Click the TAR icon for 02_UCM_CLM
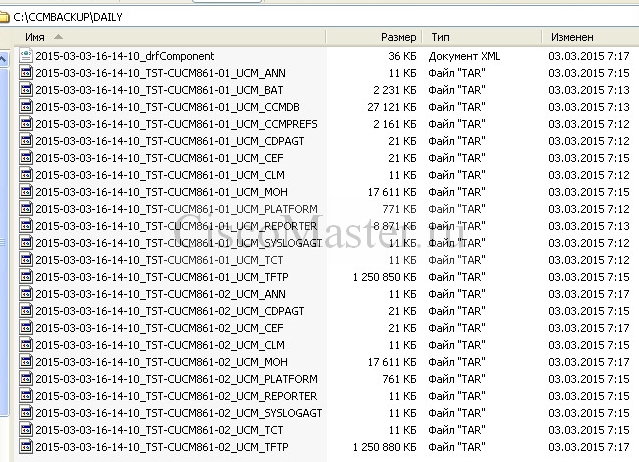 tap(26, 345)
